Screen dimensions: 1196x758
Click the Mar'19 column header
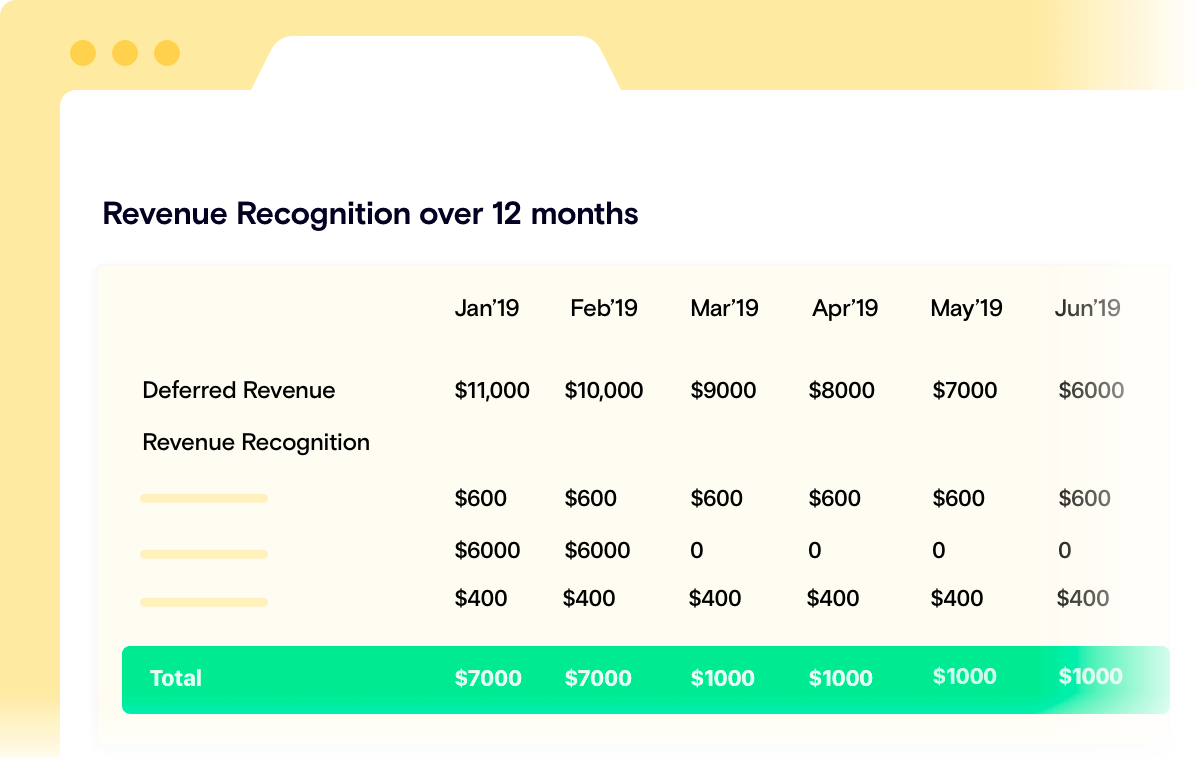(x=724, y=308)
